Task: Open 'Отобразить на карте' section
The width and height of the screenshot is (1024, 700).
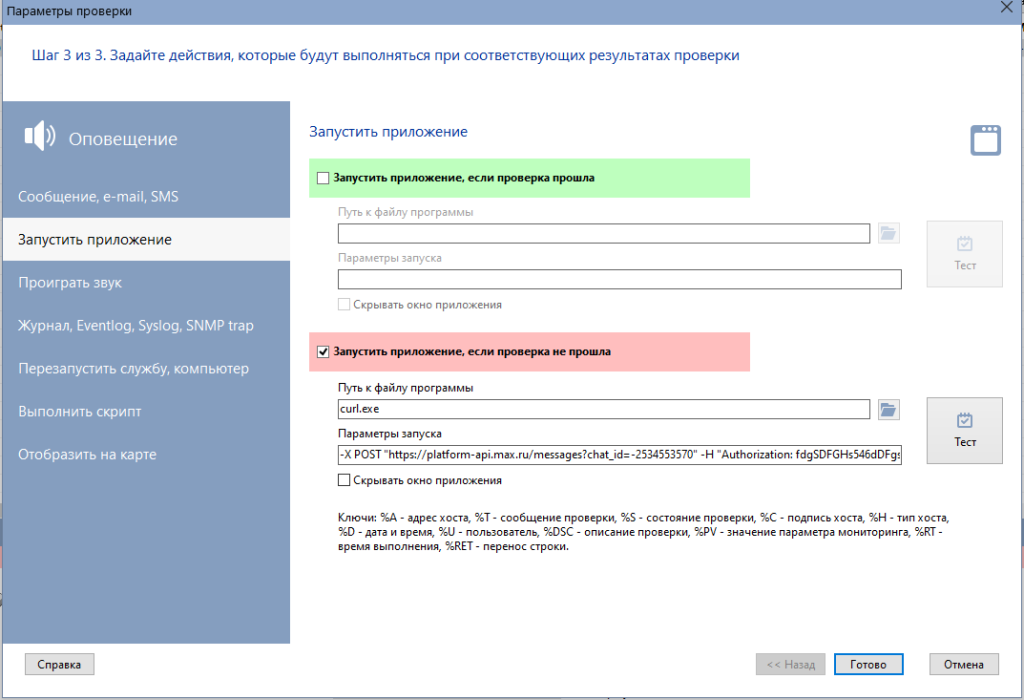Action: [87, 455]
